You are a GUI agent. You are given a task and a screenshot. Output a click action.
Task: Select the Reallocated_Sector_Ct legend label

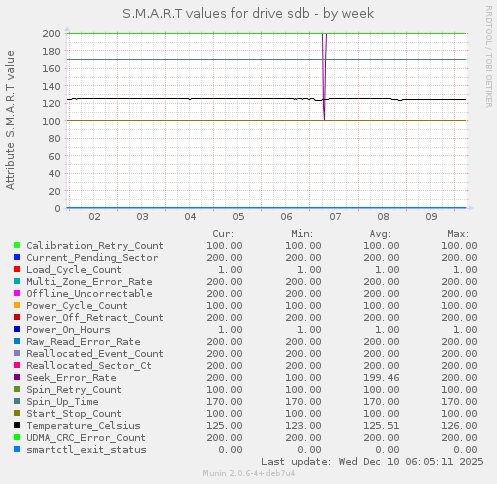(x=89, y=366)
